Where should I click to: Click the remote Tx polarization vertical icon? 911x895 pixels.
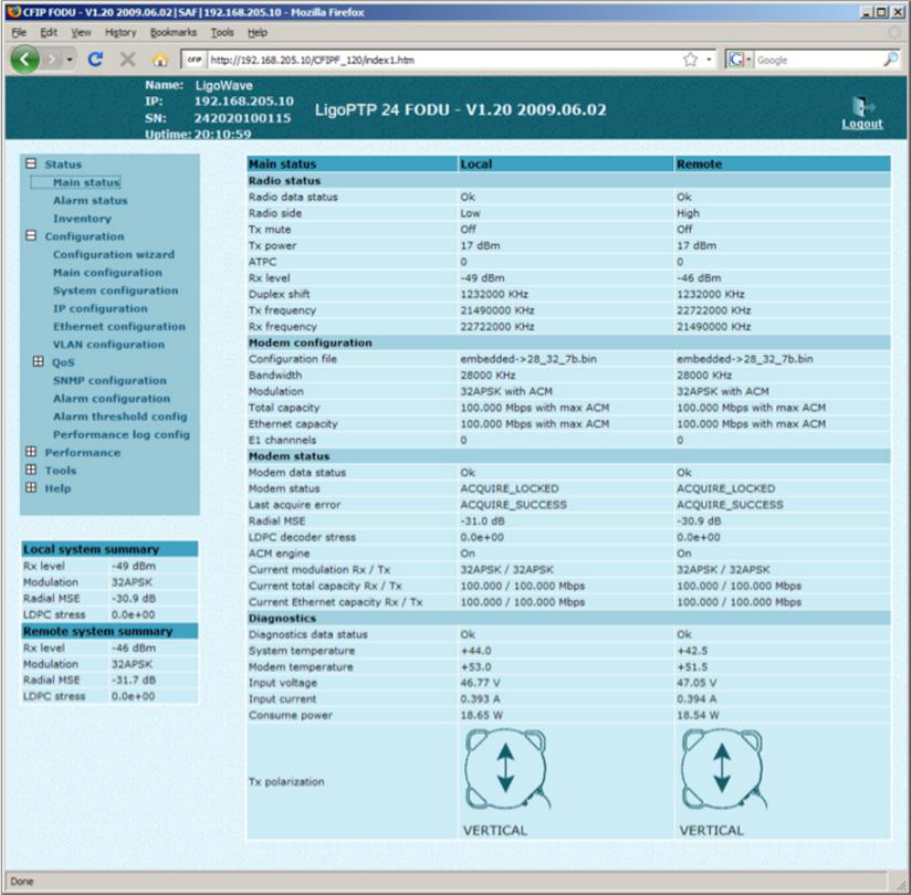(x=723, y=769)
